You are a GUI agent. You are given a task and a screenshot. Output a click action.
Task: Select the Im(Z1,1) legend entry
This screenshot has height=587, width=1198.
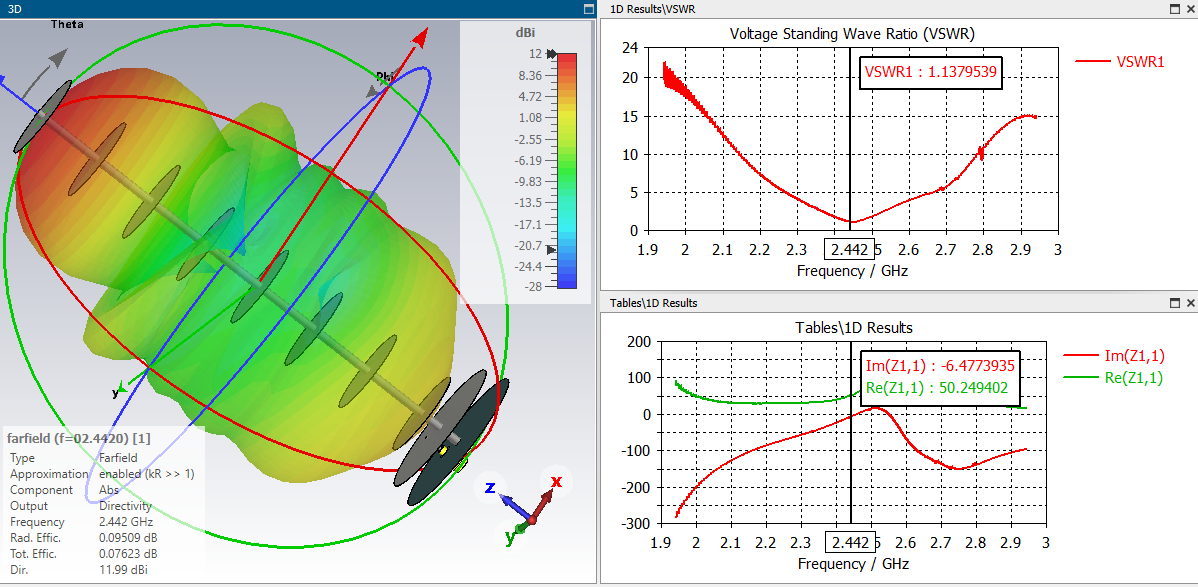(x=1113, y=355)
